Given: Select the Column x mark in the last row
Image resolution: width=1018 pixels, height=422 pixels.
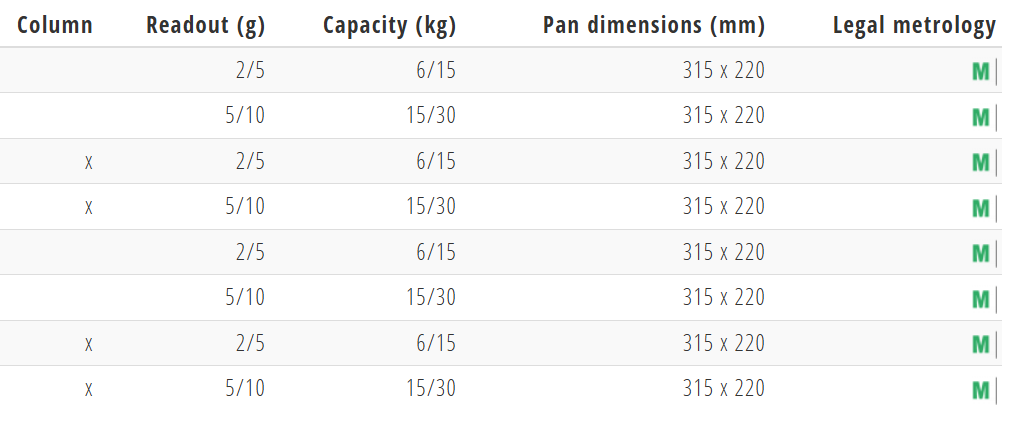Looking at the screenshot, I should point(88,390).
